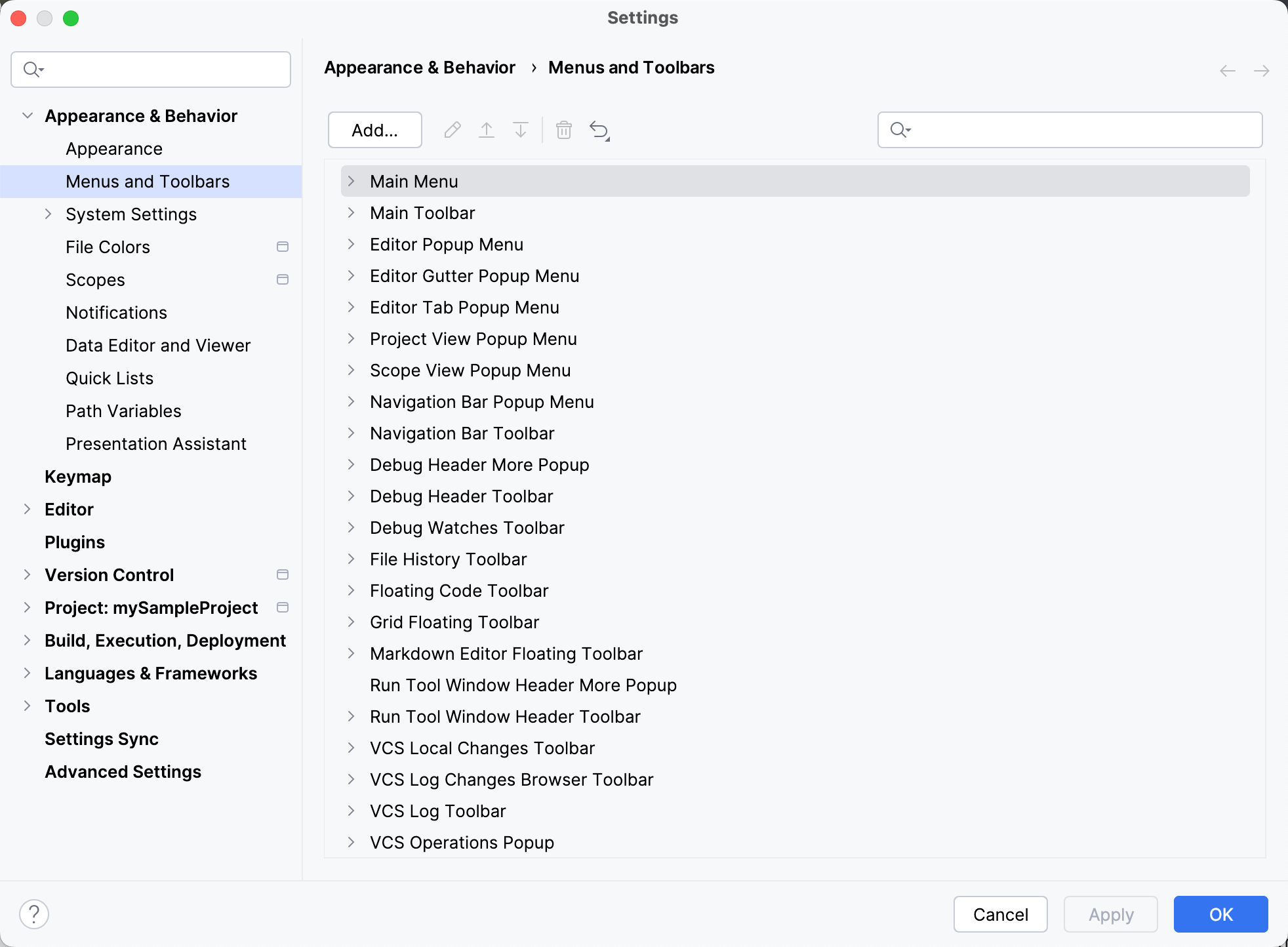
Task: Expand the Main Menu tree item
Action: [x=351, y=181]
